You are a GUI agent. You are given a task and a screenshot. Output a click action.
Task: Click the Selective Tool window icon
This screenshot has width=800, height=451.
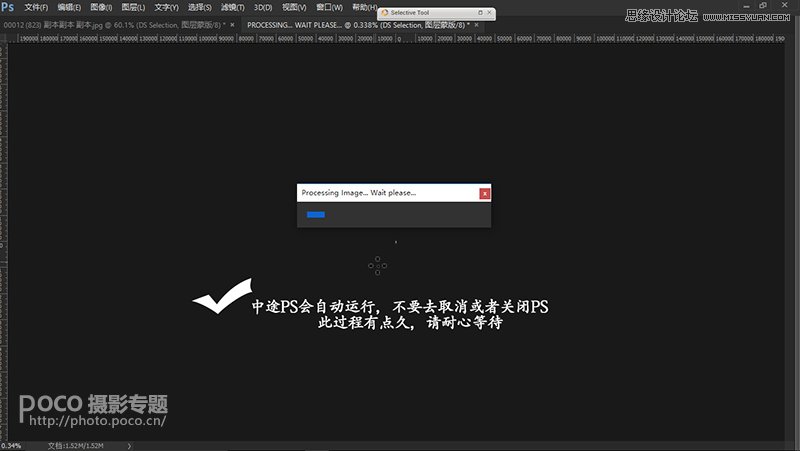pyautogui.click(x=384, y=13)
